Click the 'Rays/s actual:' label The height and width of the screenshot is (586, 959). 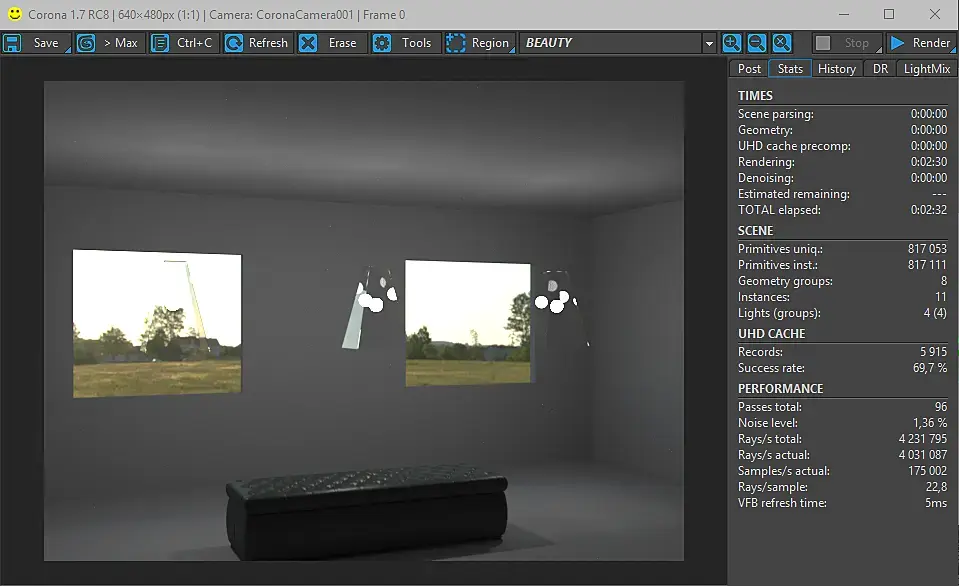point(774,454)
